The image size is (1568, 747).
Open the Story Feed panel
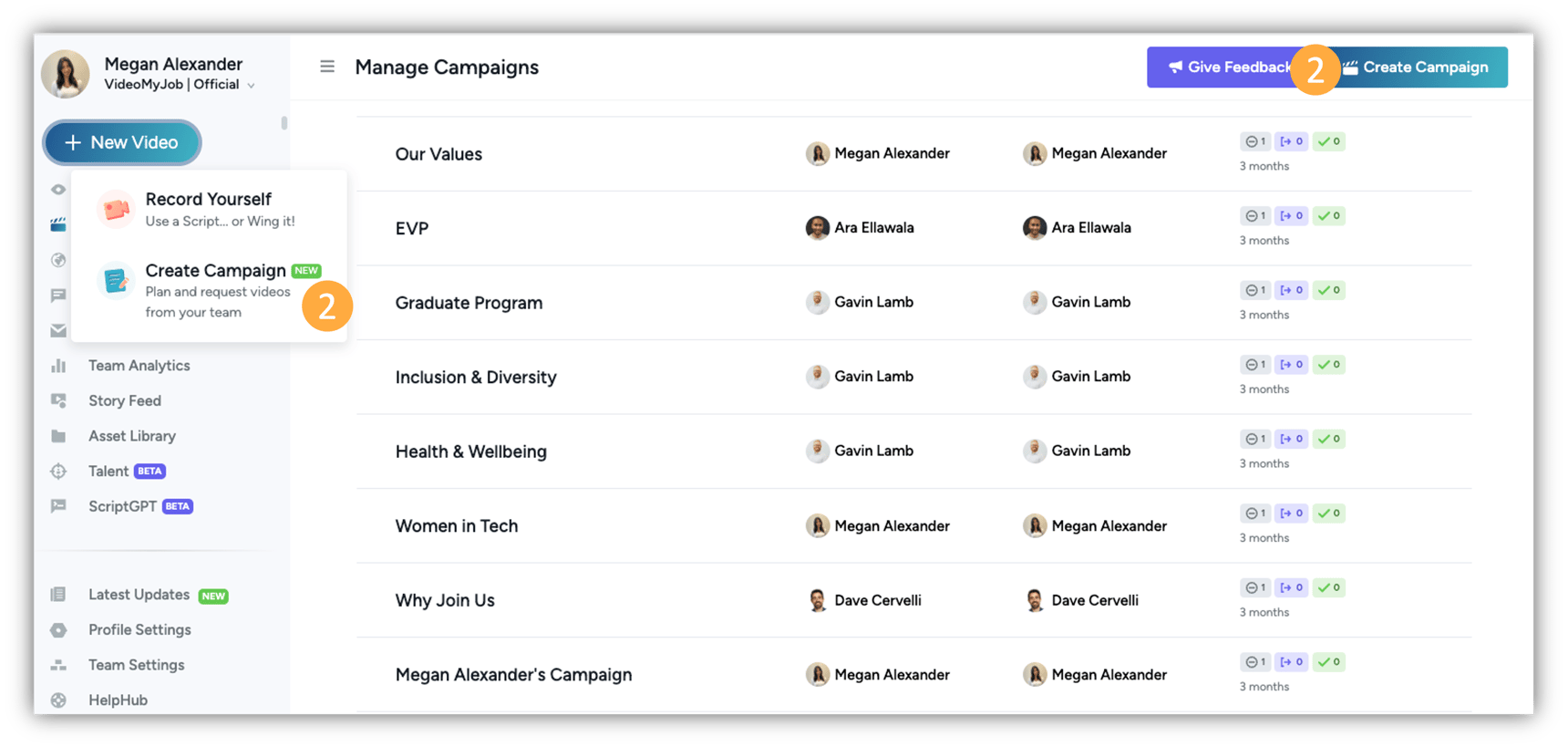click(x=124, y=400)
